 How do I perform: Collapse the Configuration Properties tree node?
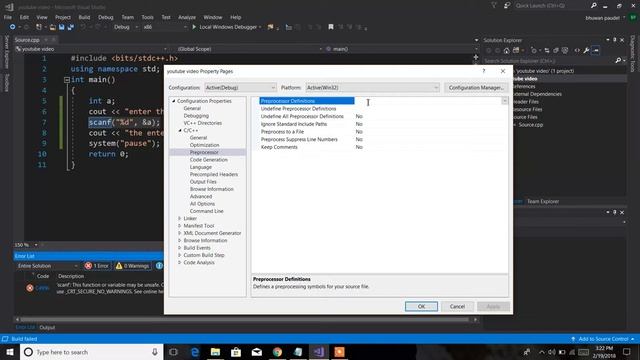[x=173, y=101]
